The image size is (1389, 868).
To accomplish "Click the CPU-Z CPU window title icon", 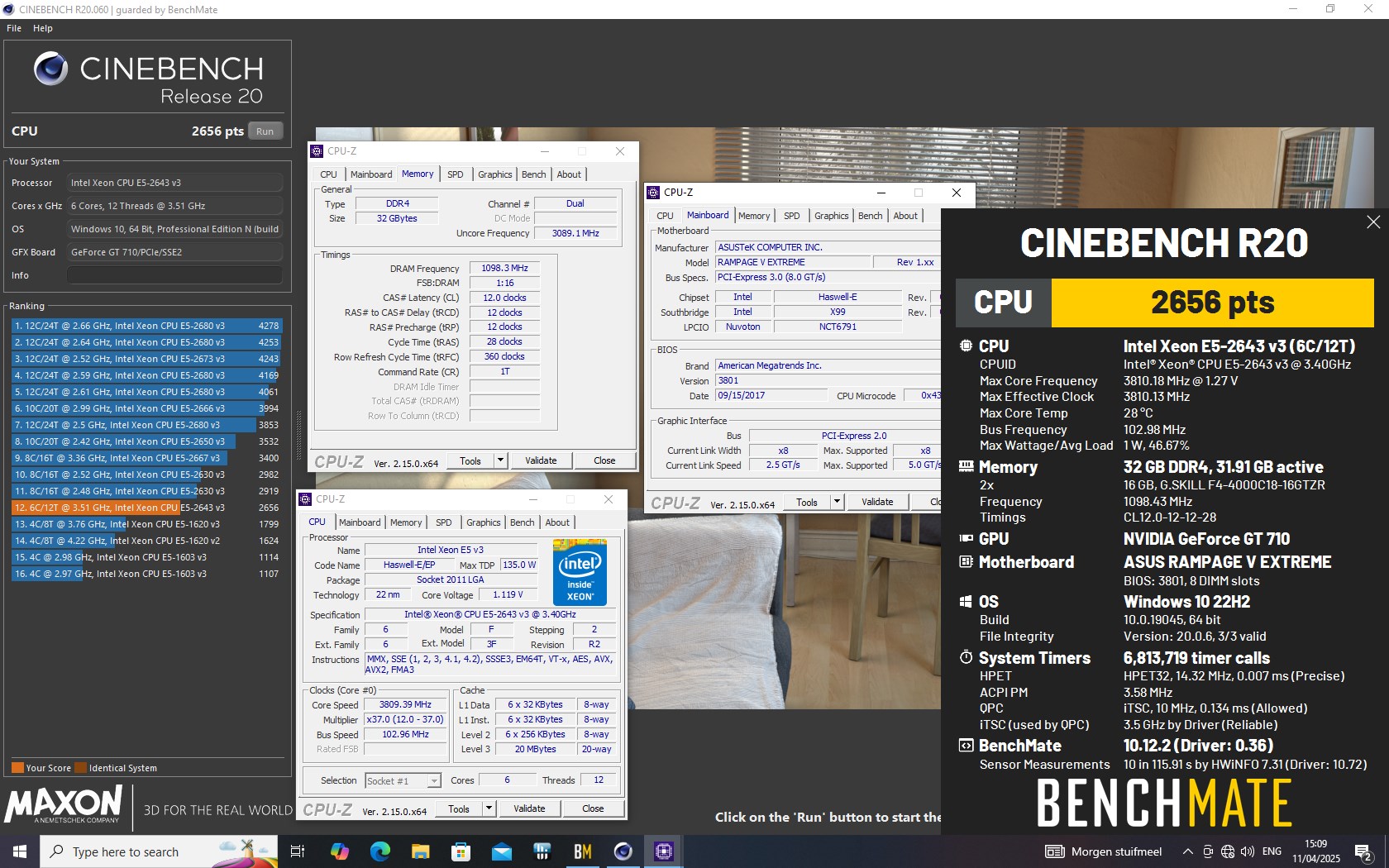I will point(305,499).
